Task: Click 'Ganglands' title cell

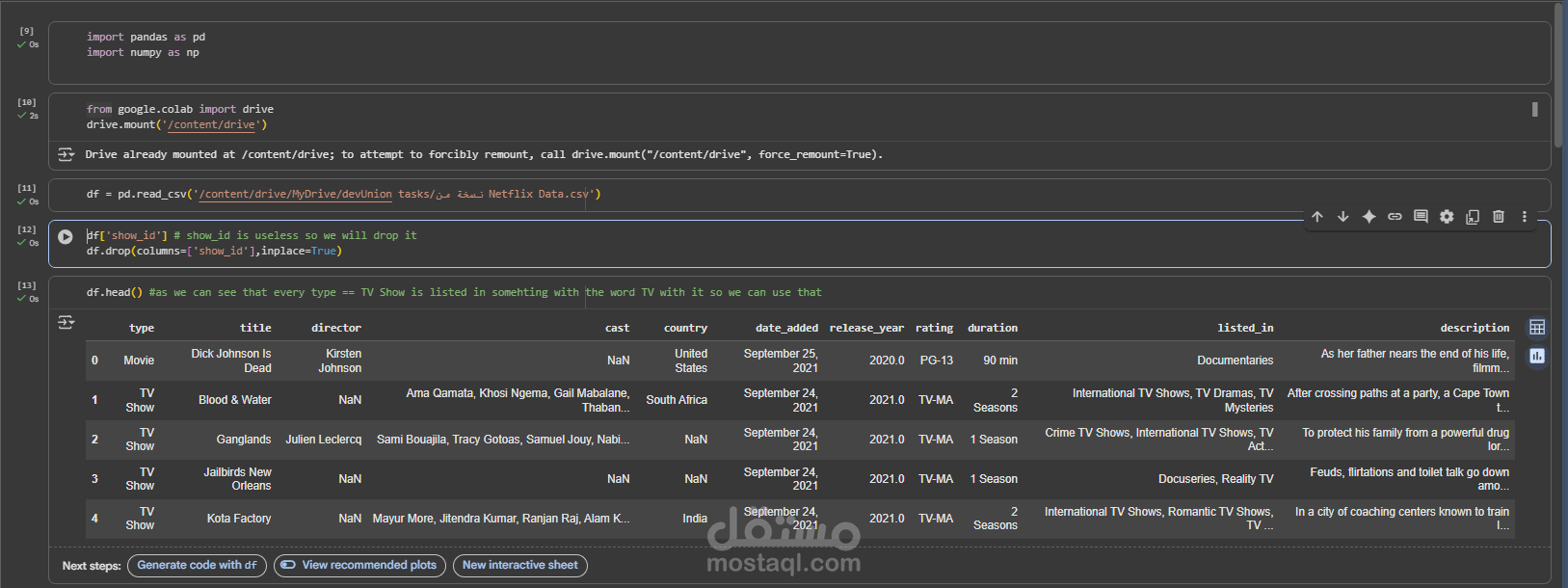Action: 244,440
